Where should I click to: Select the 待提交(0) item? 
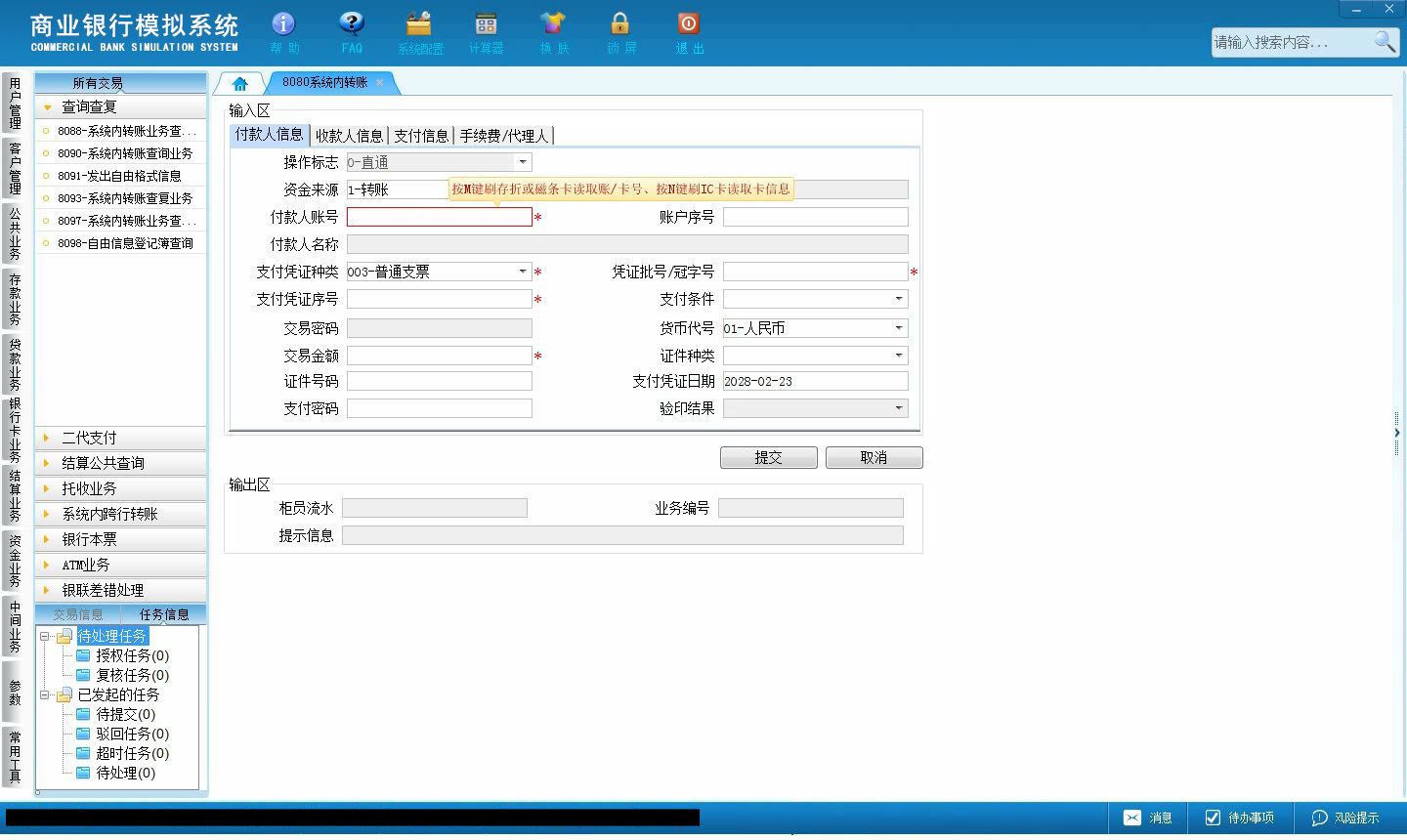point(125,714)
